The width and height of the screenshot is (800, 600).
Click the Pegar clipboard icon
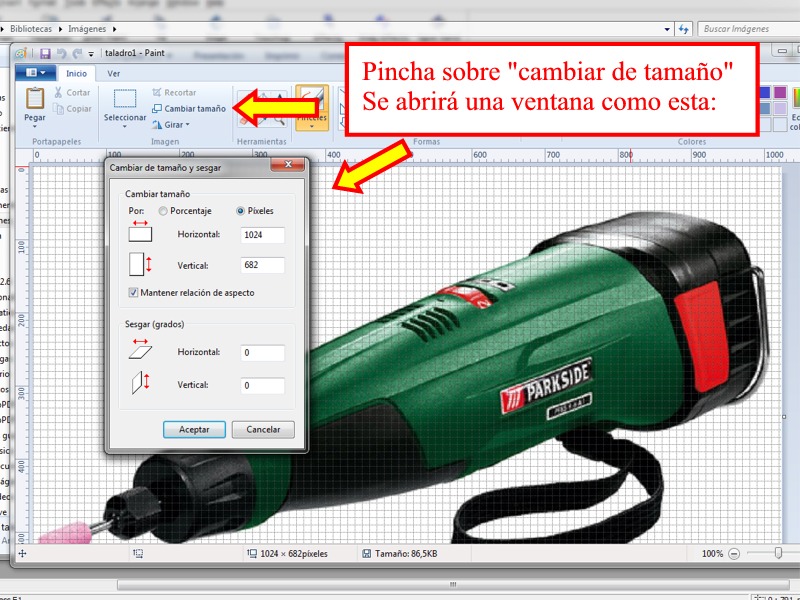pos(35,98)
